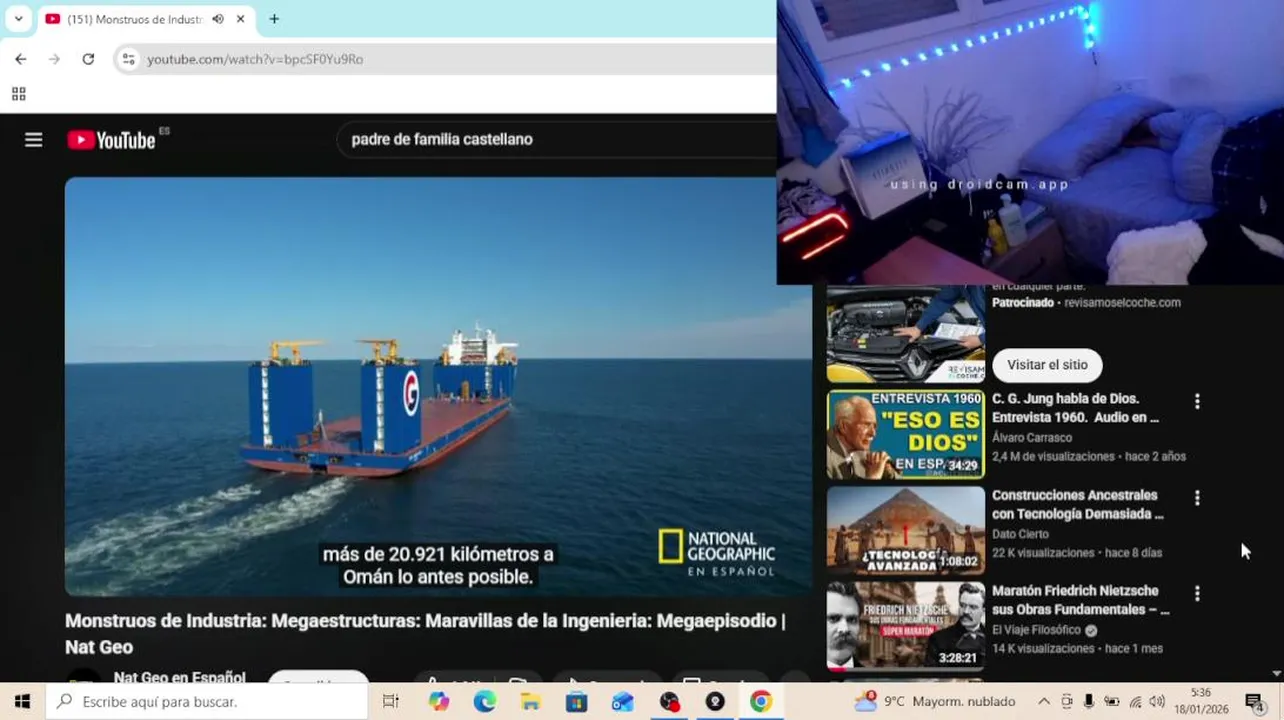Image resolution: width=1284 pixels, height=720 pixels.
Task: Click the Chrome back arrow
Action: (21, 59)
